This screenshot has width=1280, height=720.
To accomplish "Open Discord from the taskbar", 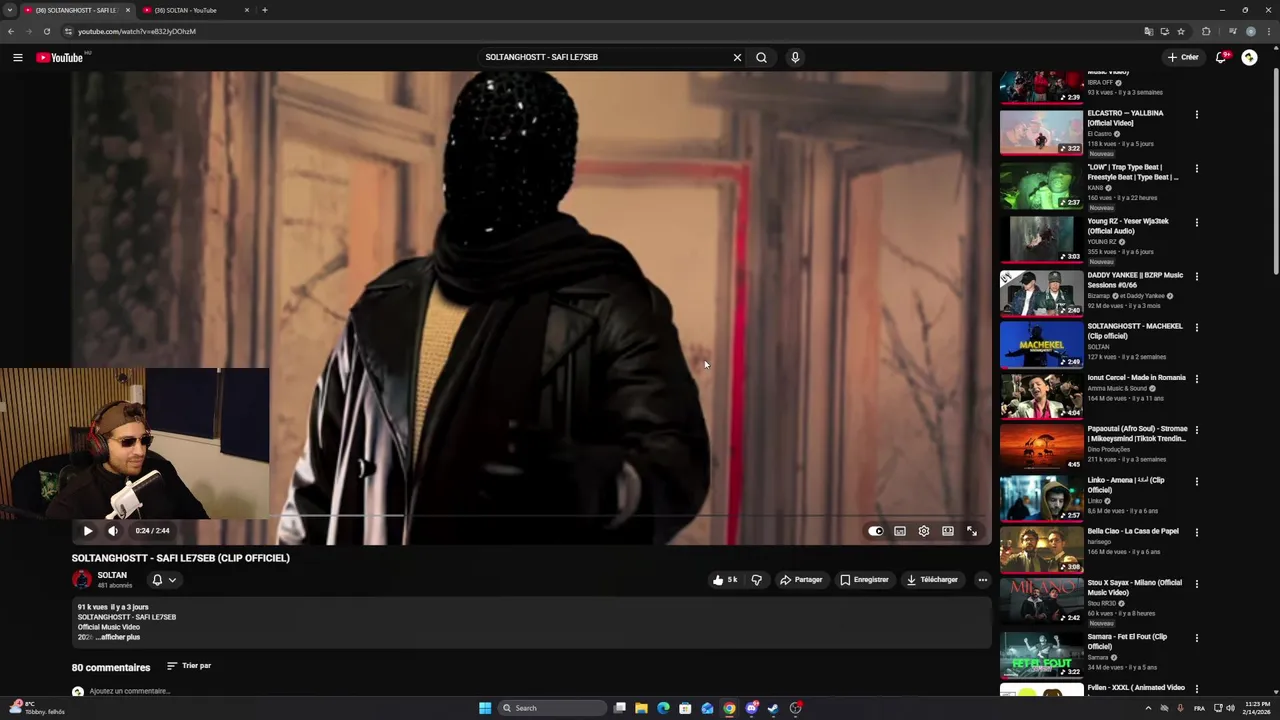I will (x=751, y=708).
